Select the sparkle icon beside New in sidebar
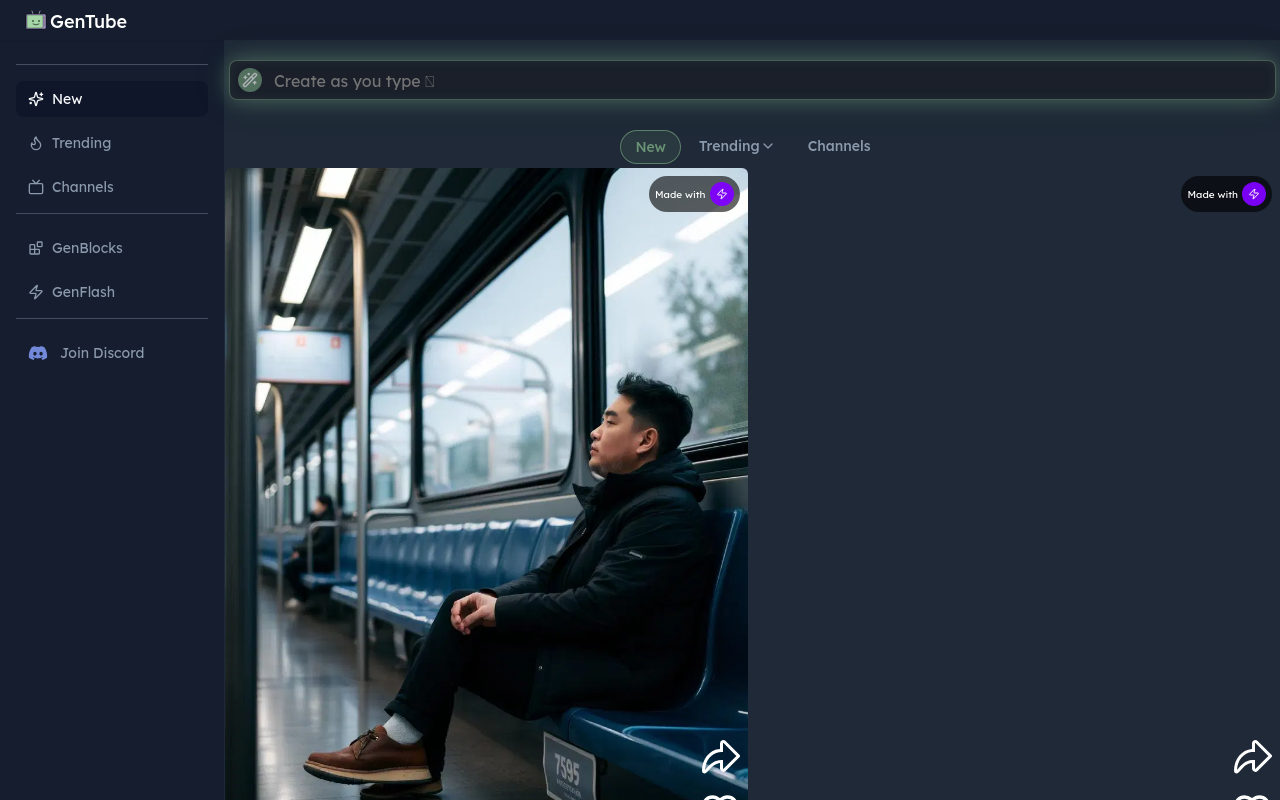 (x=36, y=99)
